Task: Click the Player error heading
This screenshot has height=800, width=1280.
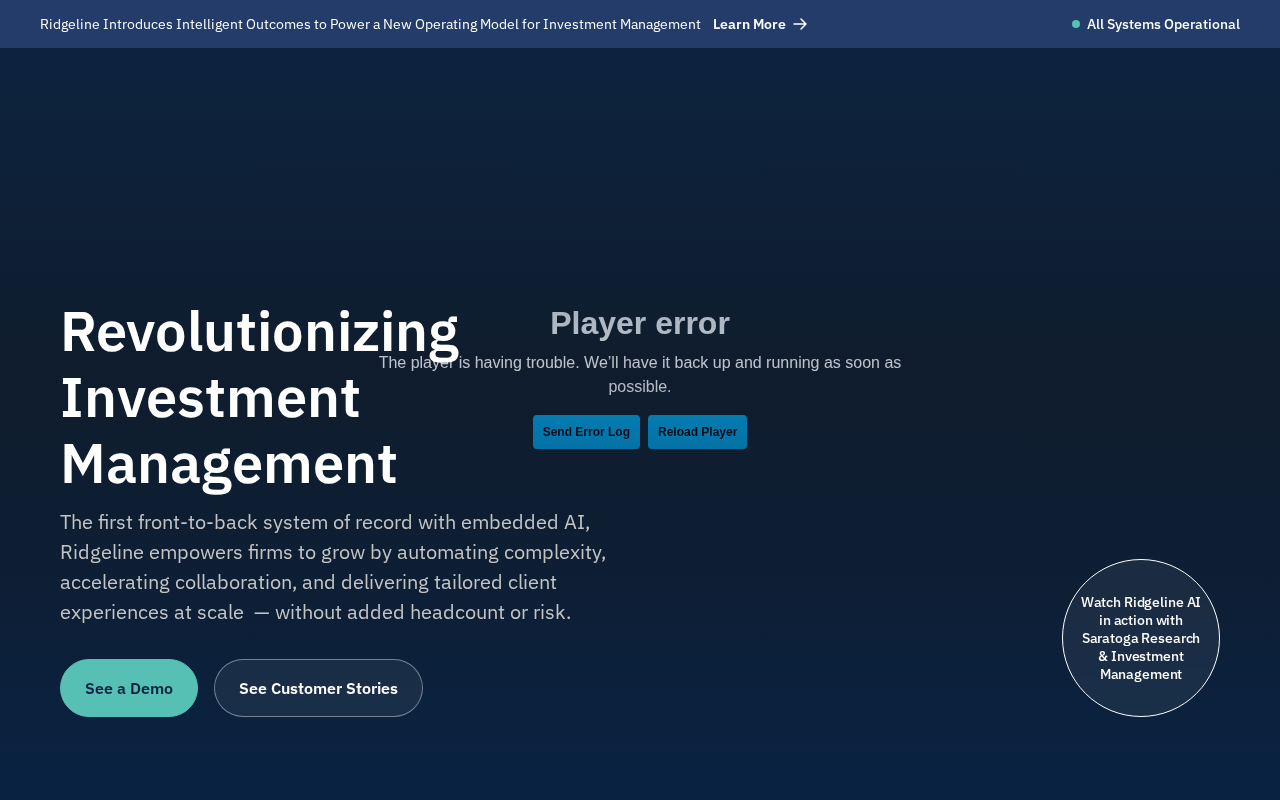Action: [x=640, y=323]
